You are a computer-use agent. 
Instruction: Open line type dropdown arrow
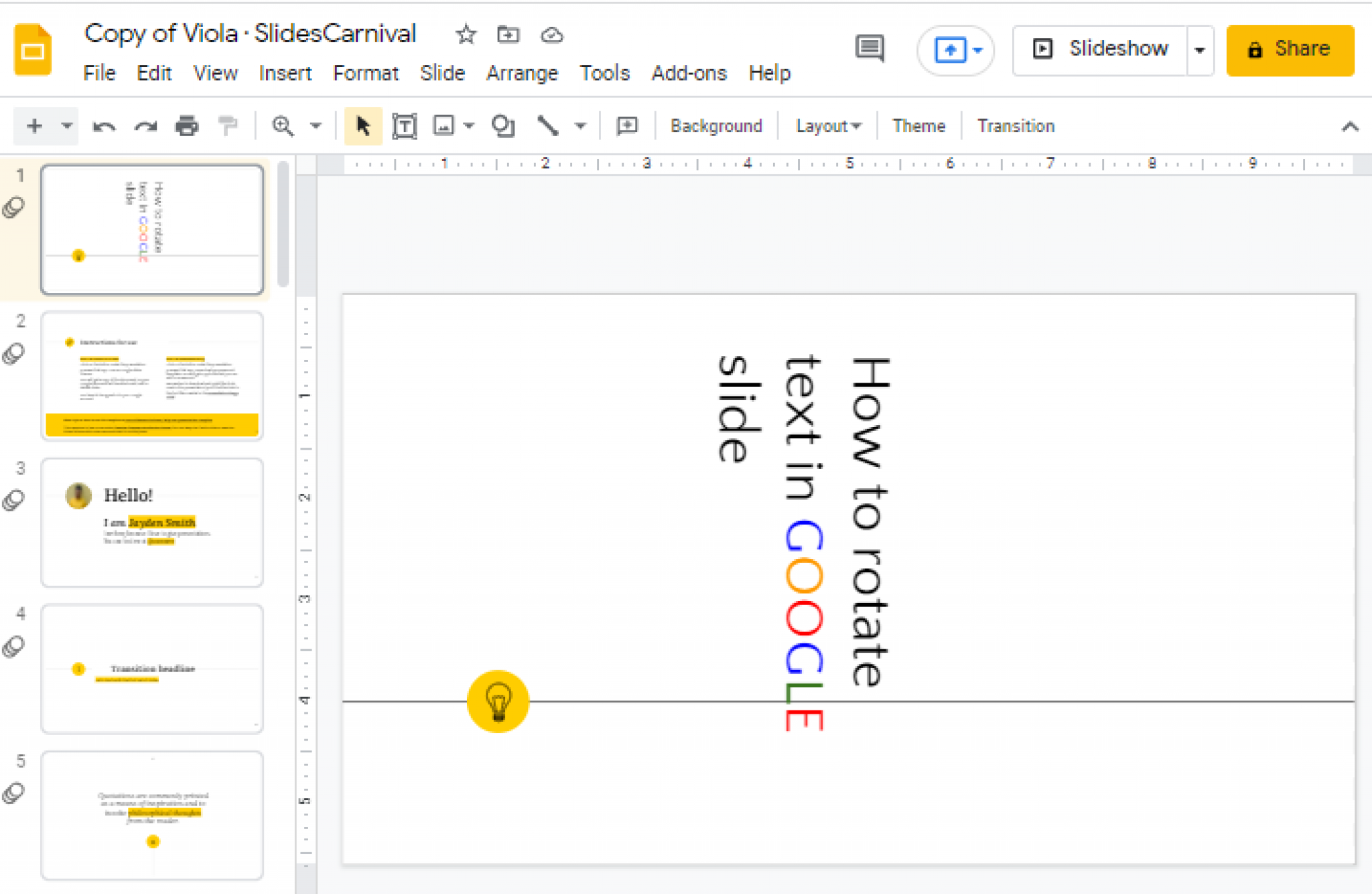[x=580, y=125]
